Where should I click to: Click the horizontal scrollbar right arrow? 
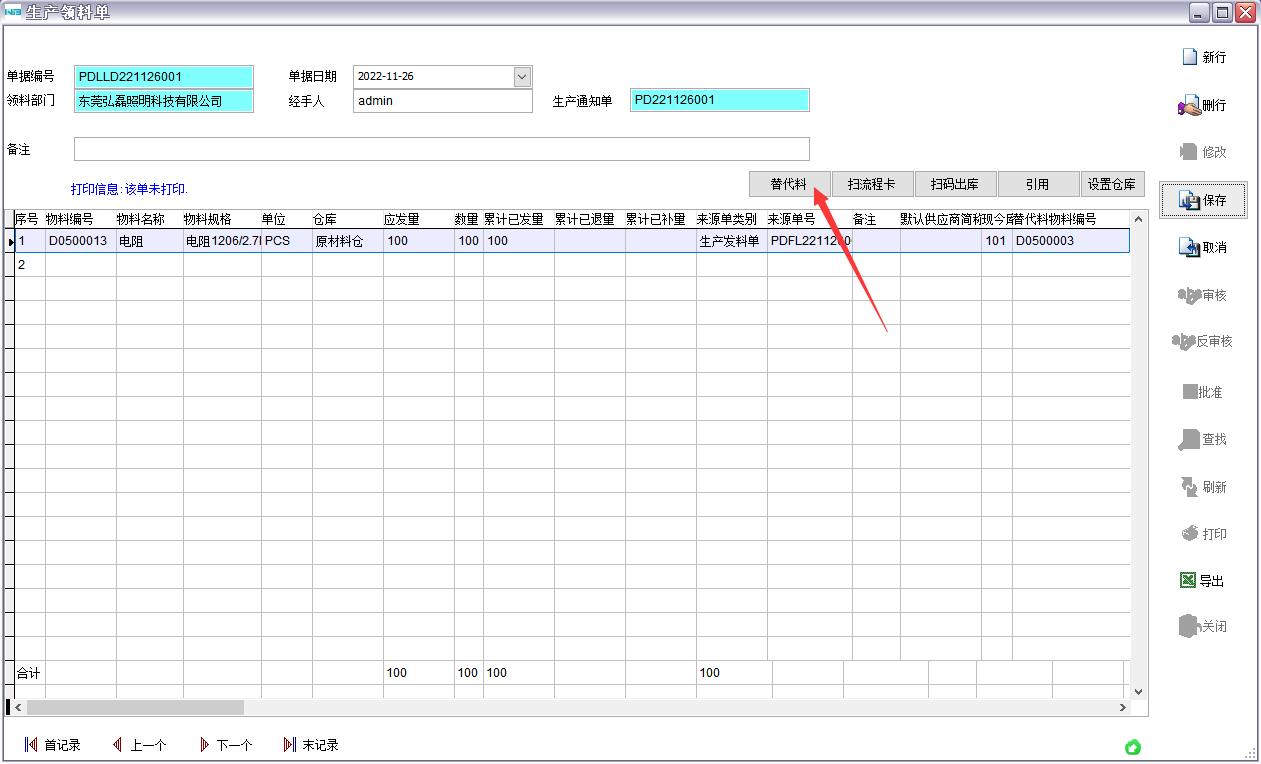click(x=1122, y=707)
